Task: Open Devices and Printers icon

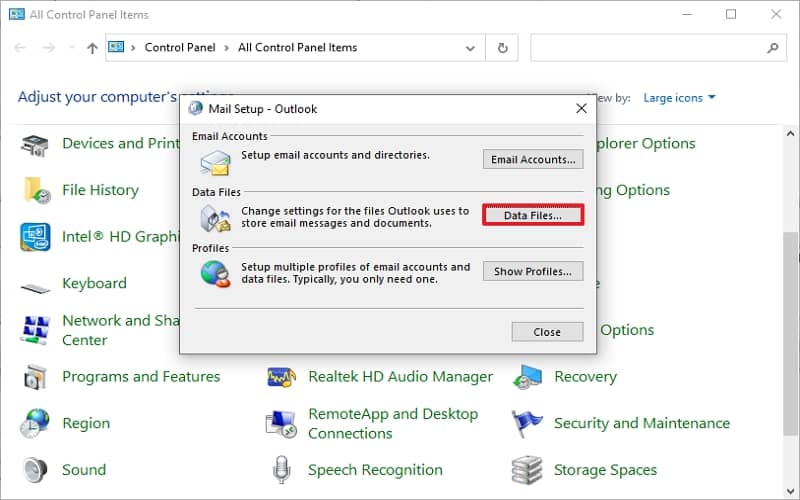Action: (x=35, y=145)
